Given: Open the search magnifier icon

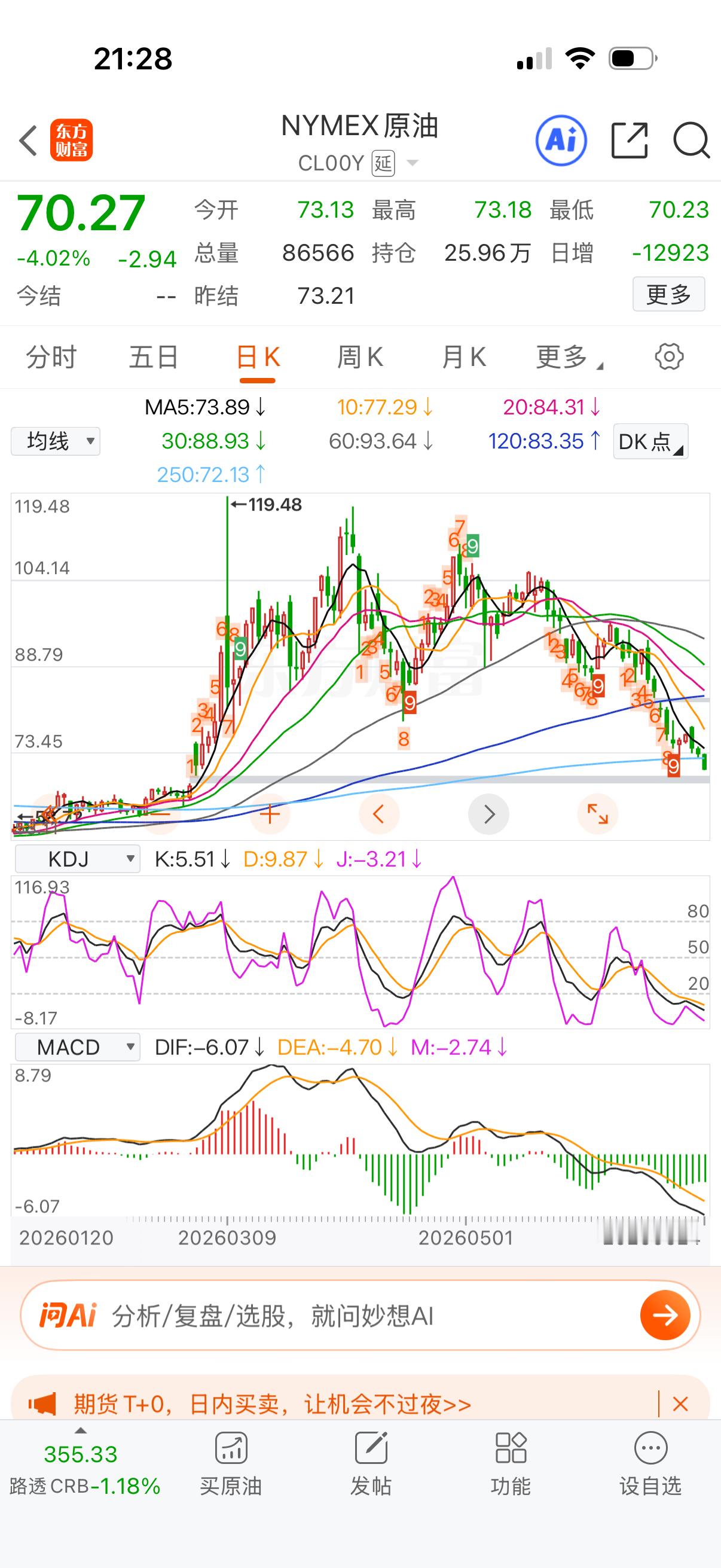Looking at the screenshot, I should 692,141.
